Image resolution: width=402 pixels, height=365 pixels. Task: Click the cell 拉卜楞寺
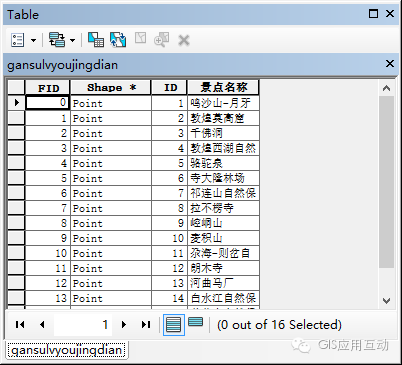223,208
